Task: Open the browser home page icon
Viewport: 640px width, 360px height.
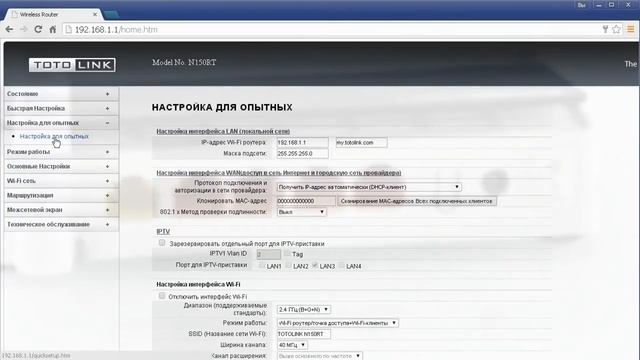Action: point(53,29)
